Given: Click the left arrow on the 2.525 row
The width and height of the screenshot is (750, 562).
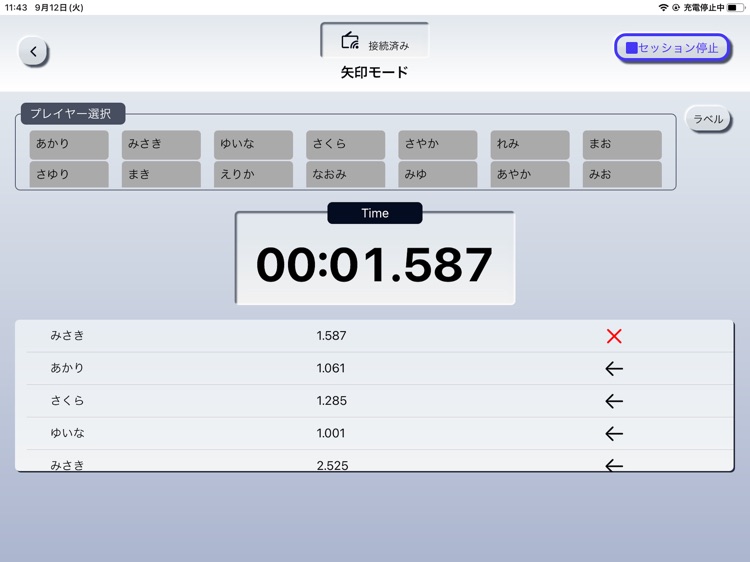Looking at the screenshot, I should [614, 465].
